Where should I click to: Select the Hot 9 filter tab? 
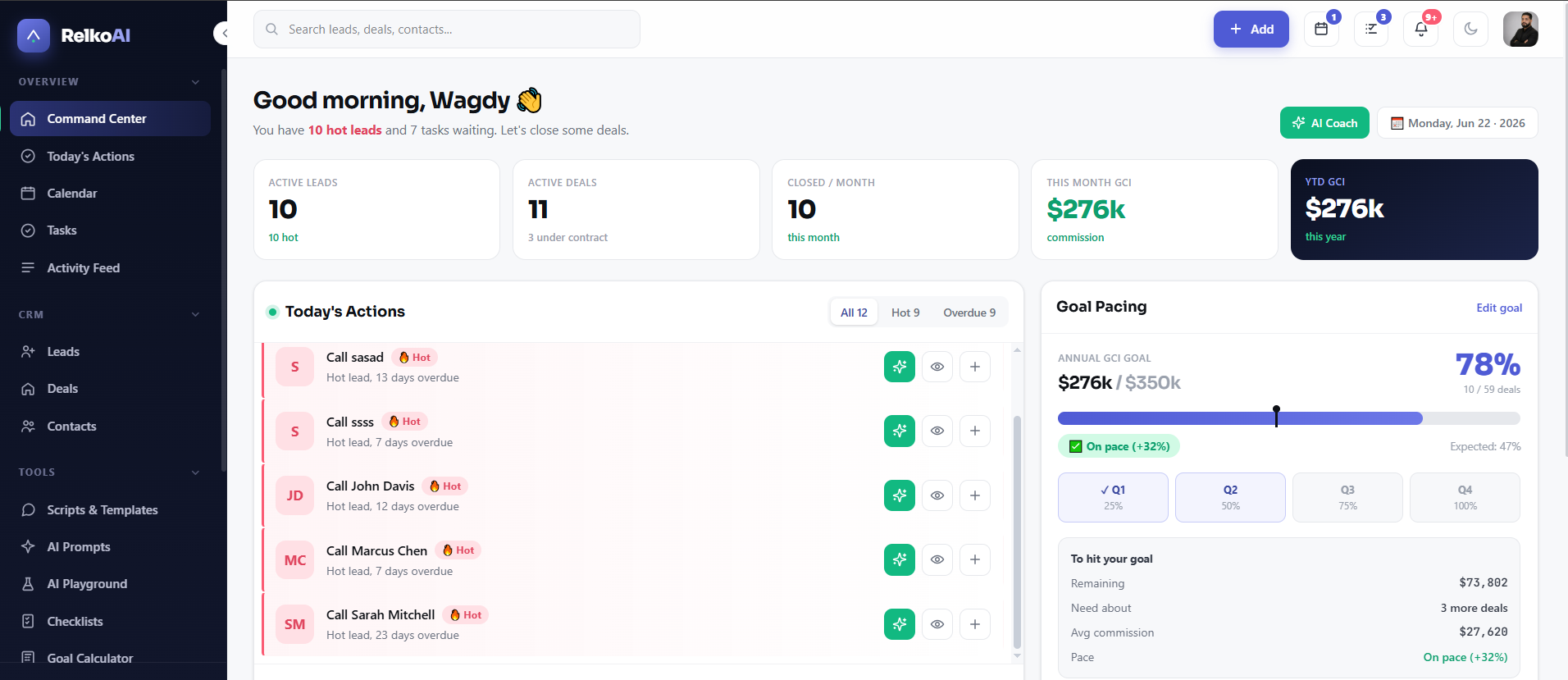click(x=905, y=313)
